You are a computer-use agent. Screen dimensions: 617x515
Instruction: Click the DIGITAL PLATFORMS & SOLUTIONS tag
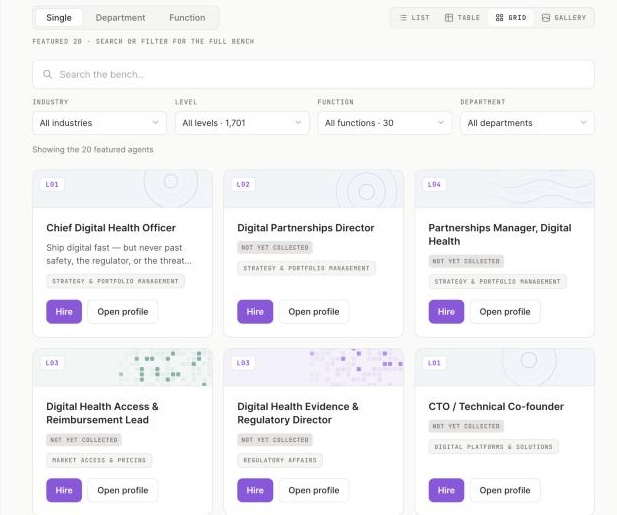[x=493, y=447]
